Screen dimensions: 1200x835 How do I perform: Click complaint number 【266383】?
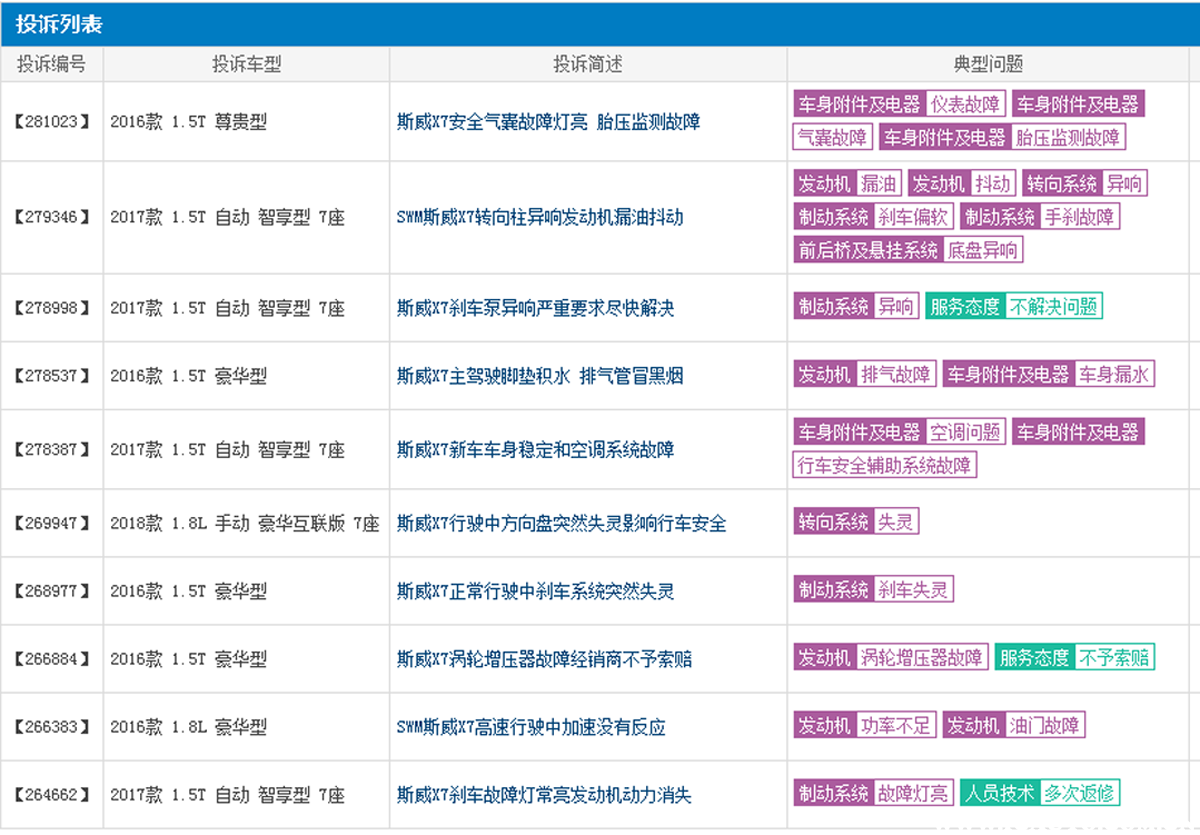[x=52, y=727]
